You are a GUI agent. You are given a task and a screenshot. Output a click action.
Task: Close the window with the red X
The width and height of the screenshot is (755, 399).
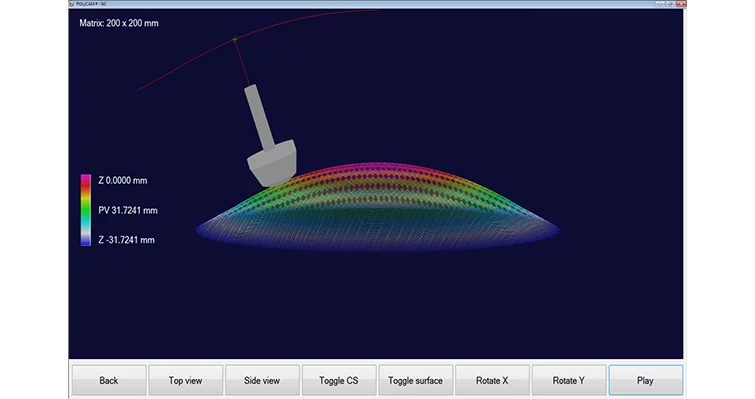click(x=680, y=4)
